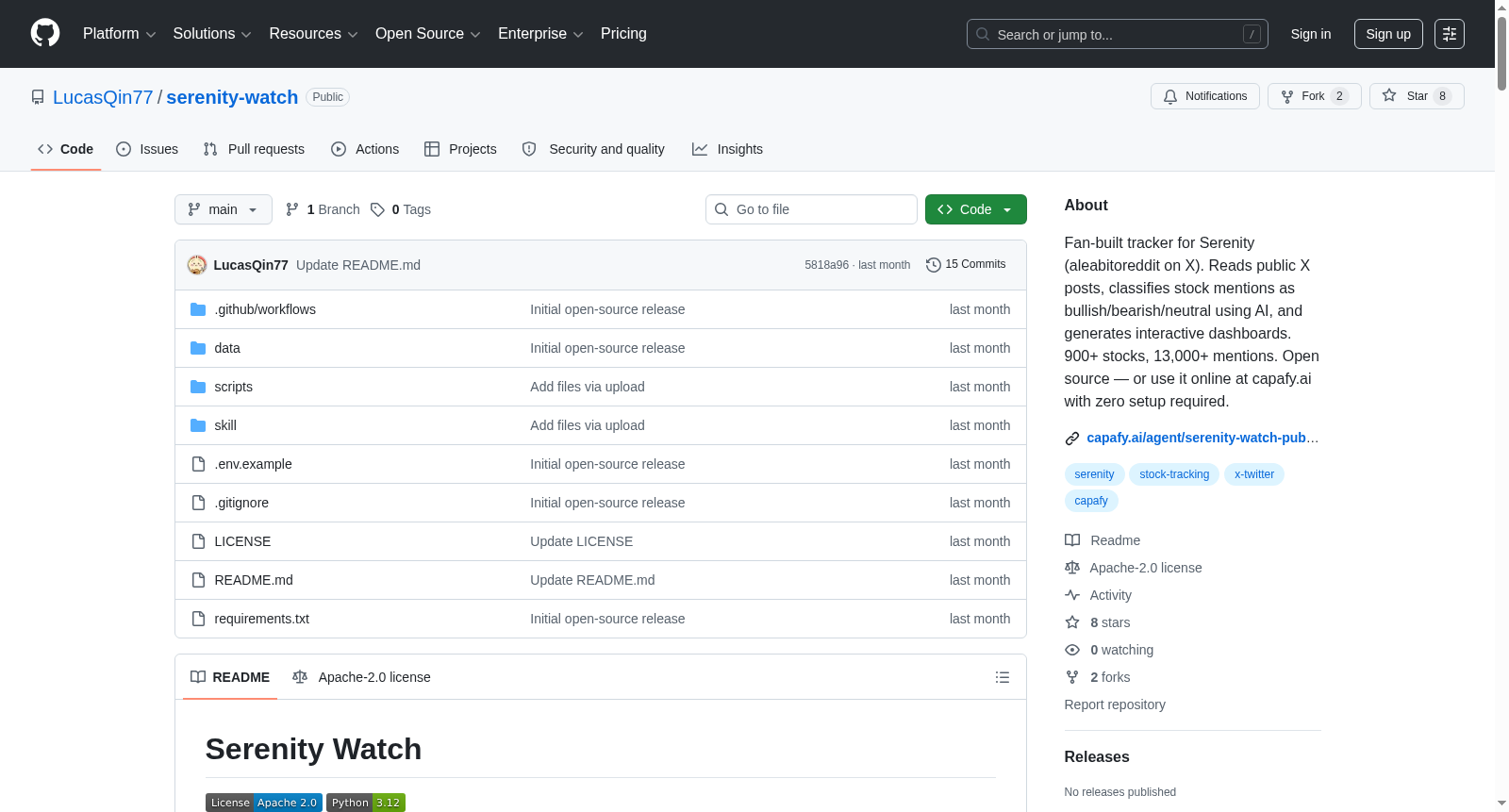The width and height of the screenshot is (1509, 812).
Task: Open Add files via upload for scripts
Action: click(588, 387)
